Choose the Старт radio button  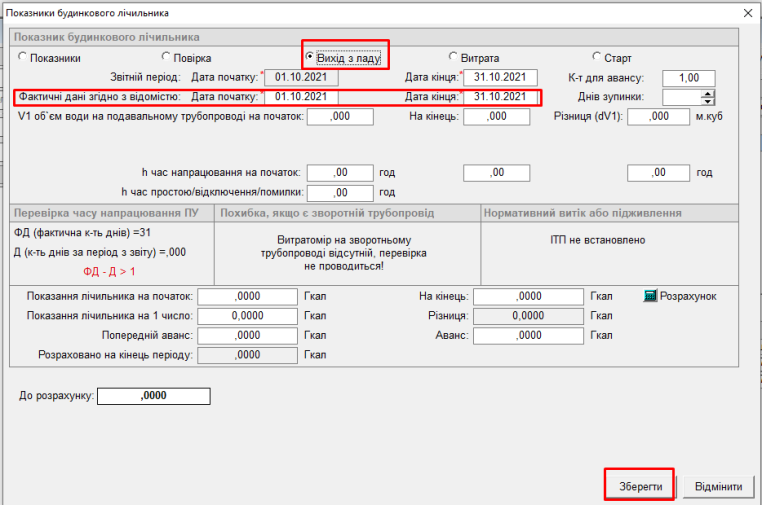597,58
